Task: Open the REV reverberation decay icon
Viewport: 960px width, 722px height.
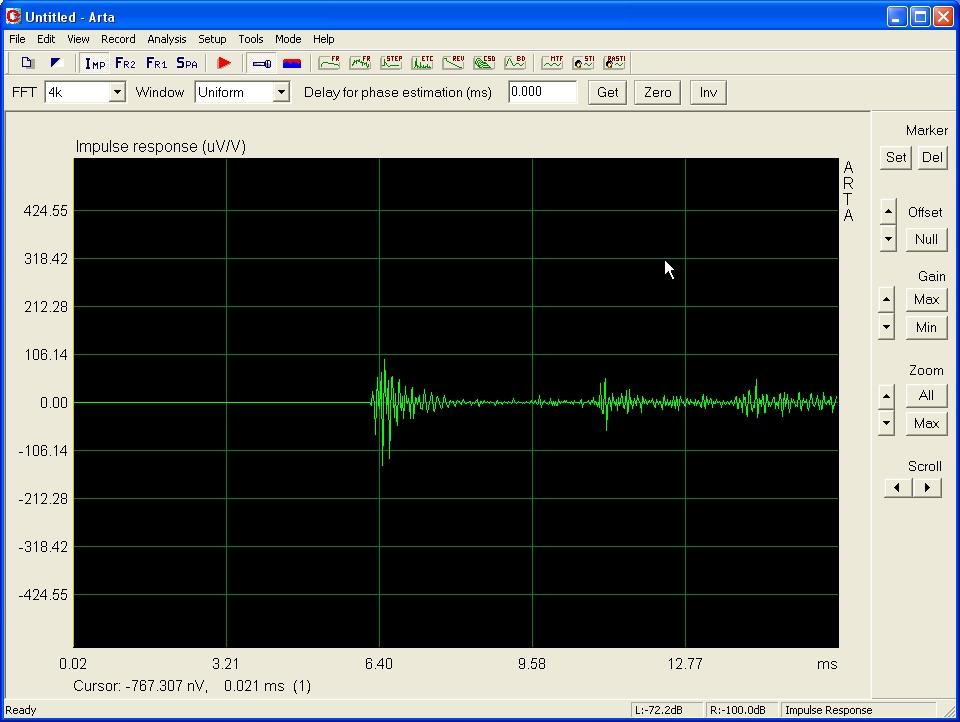Action: point(453,62)
